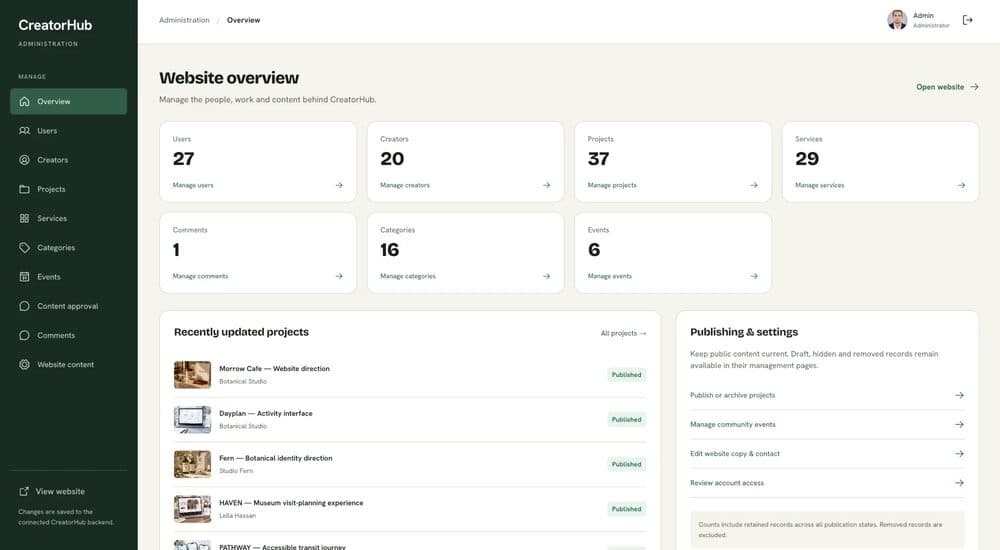Click 'HAVEN — Museum visit-planning experience' title
This screenshot has width=1000, height=550.
click(291, 503)
